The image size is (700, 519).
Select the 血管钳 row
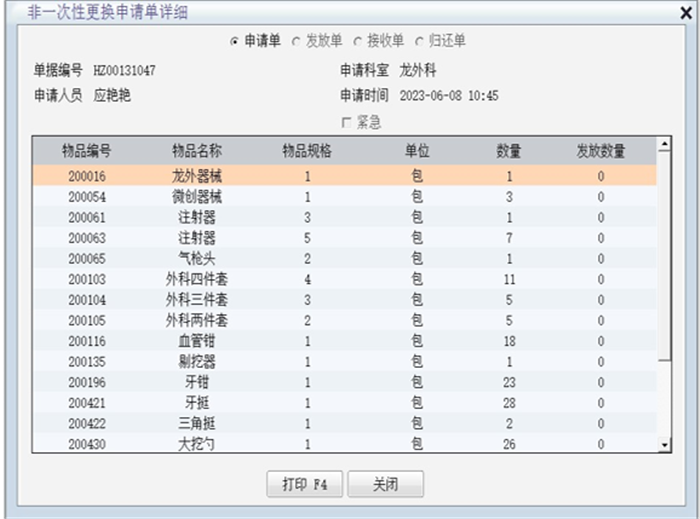197,341
